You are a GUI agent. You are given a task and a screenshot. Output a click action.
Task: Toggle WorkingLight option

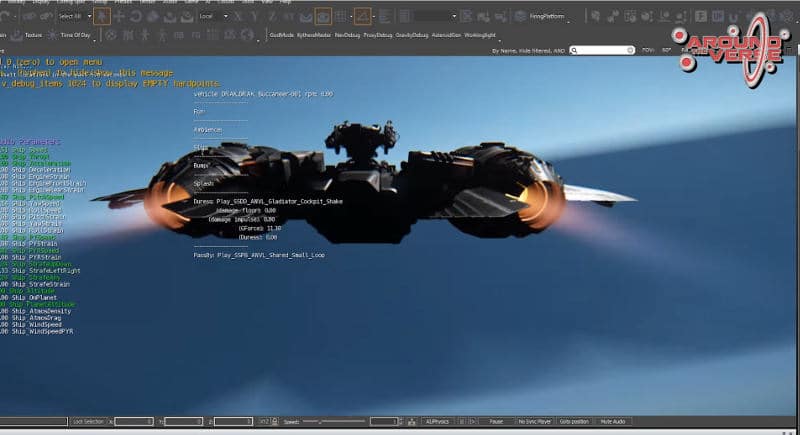pyautogui.click(x=480, y=35)
